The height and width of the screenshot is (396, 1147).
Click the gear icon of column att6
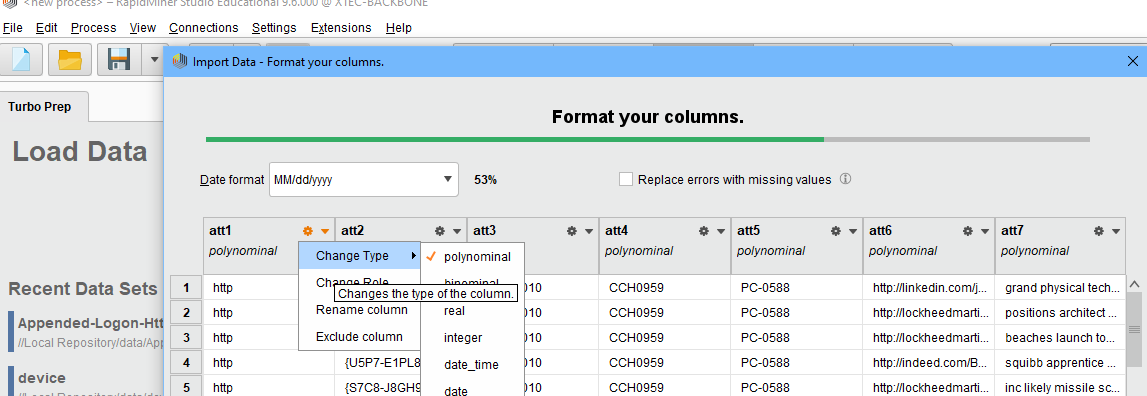[967, 231]
